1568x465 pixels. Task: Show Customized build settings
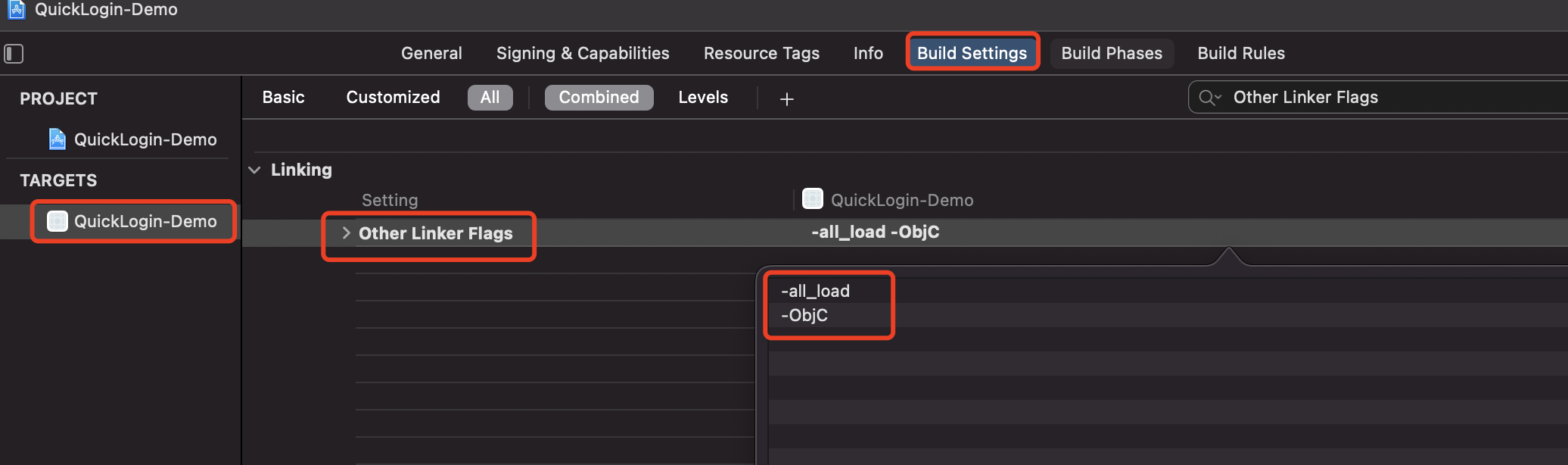click(393, 98)
